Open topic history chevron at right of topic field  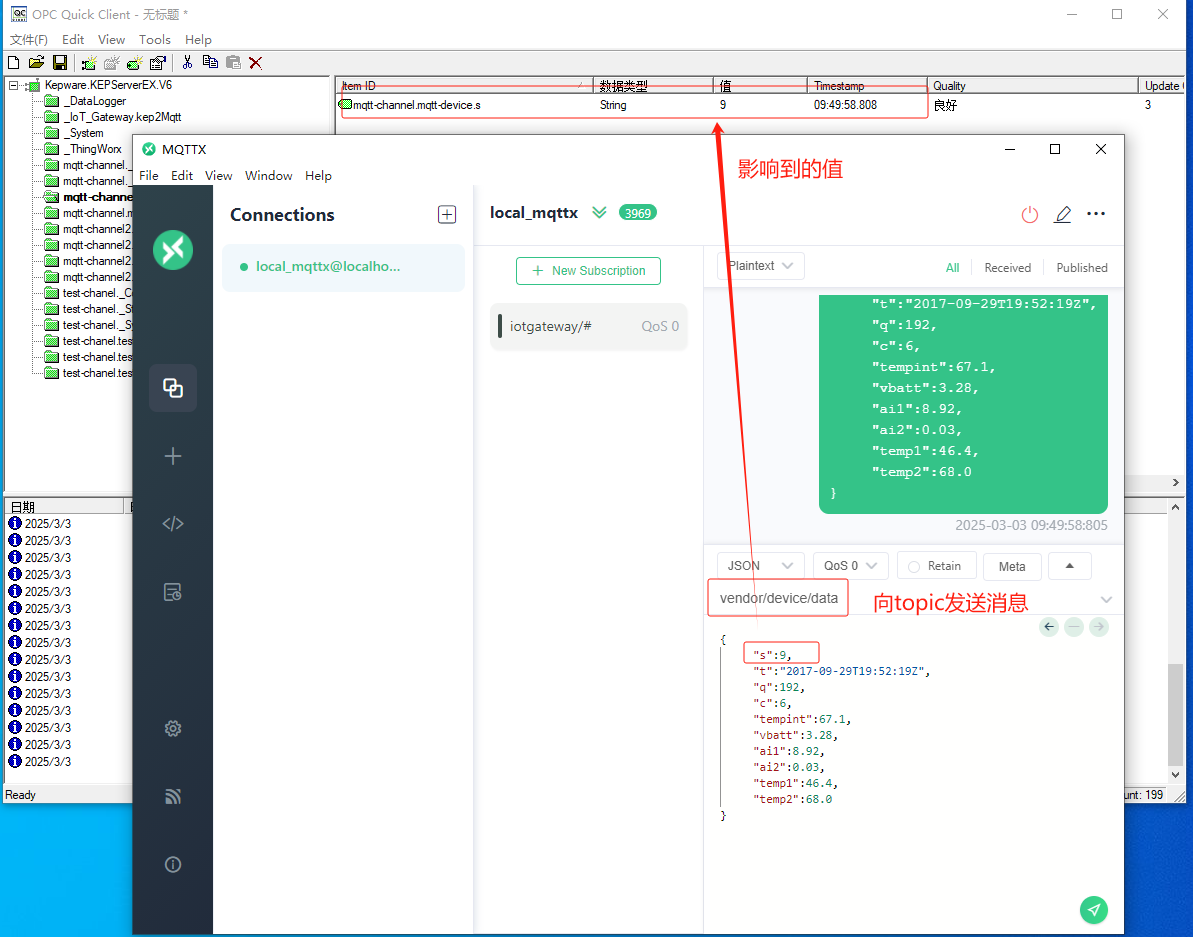coord(1106,599)
